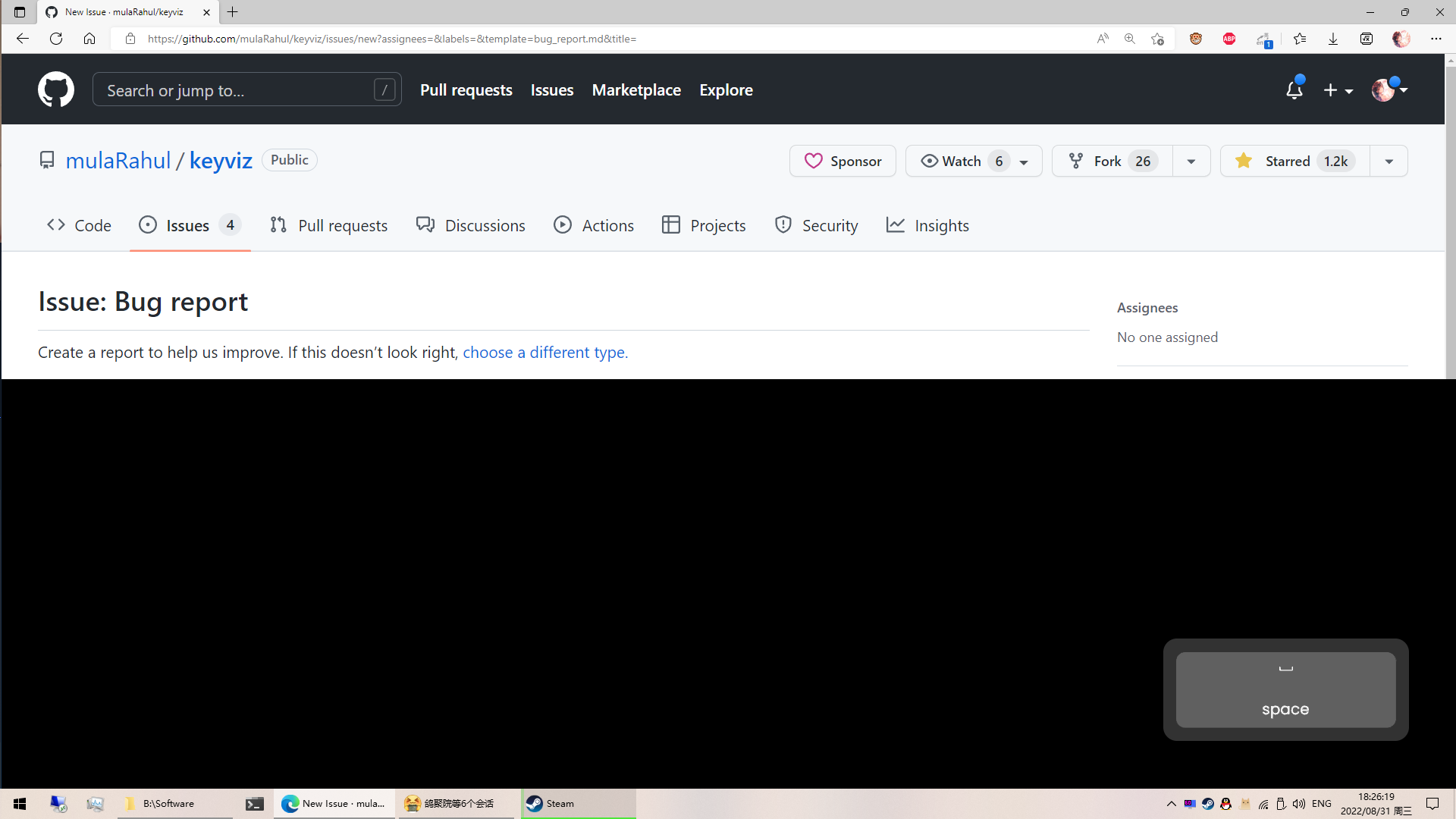Screen dimensions: 1456x819
Task: Click the browser refresh icon
Action: (x=56, y=39)
